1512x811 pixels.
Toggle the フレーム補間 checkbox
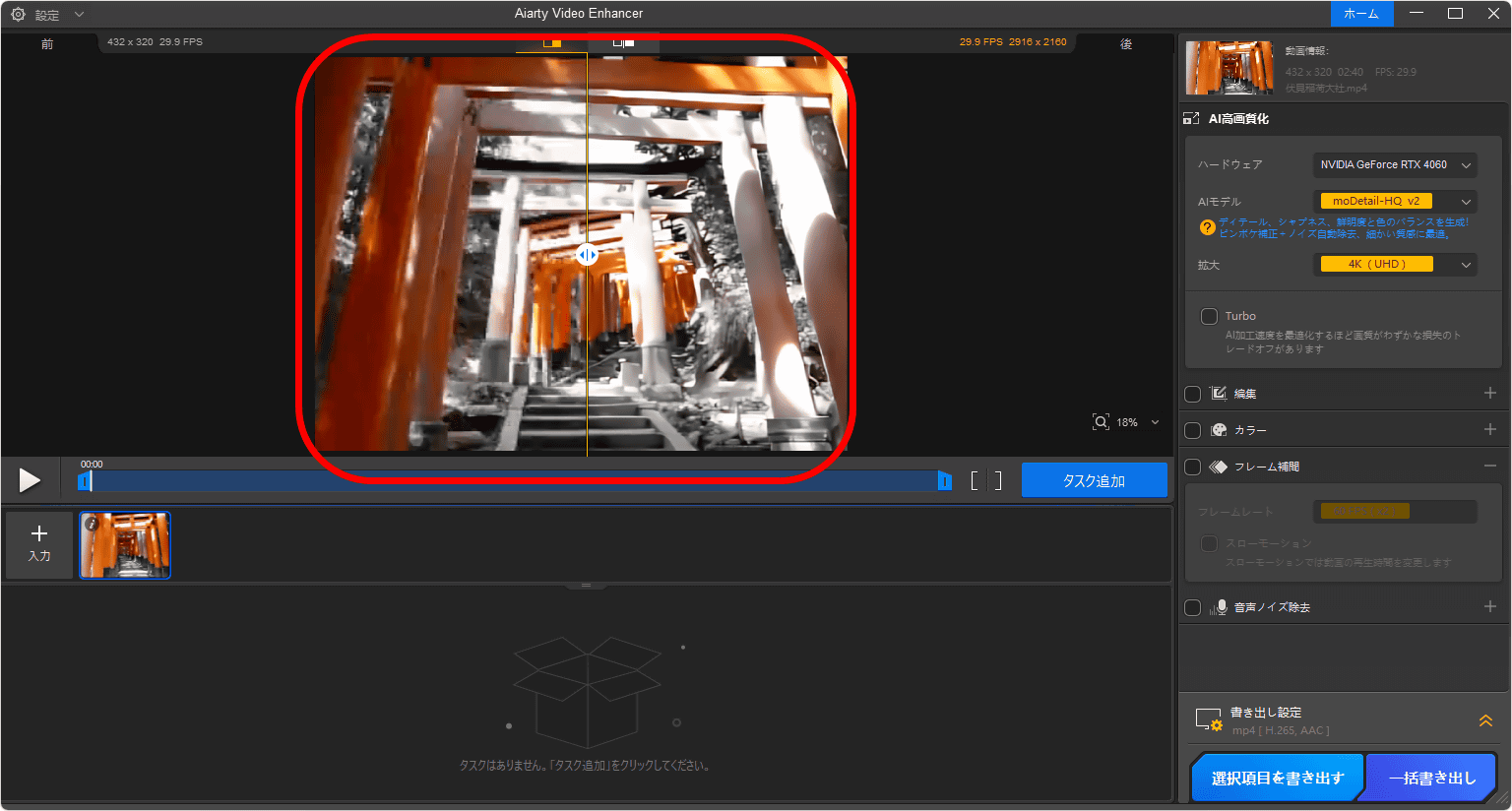point(1192,467)
